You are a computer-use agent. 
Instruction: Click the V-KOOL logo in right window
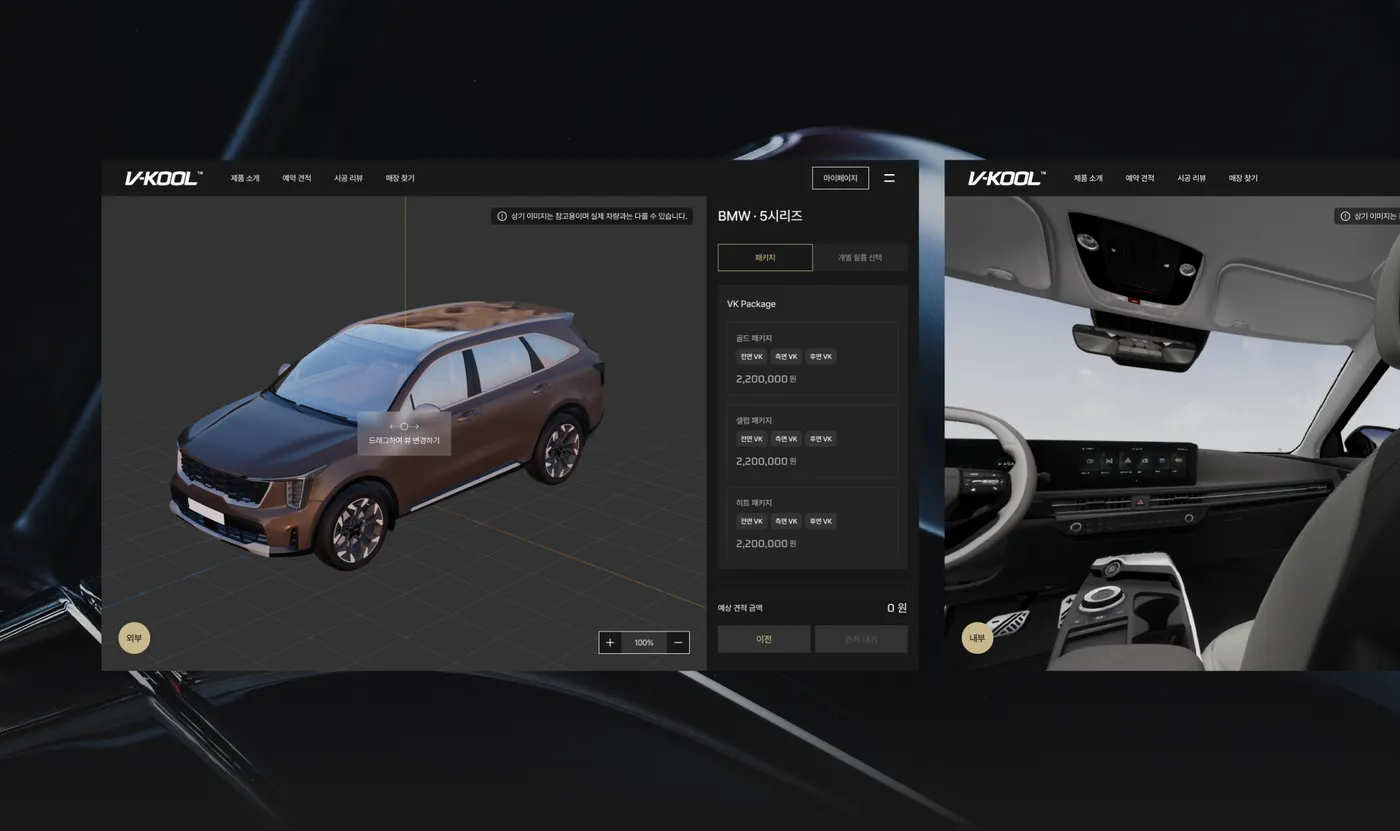pyautogui.click(x=1007, y=178)
